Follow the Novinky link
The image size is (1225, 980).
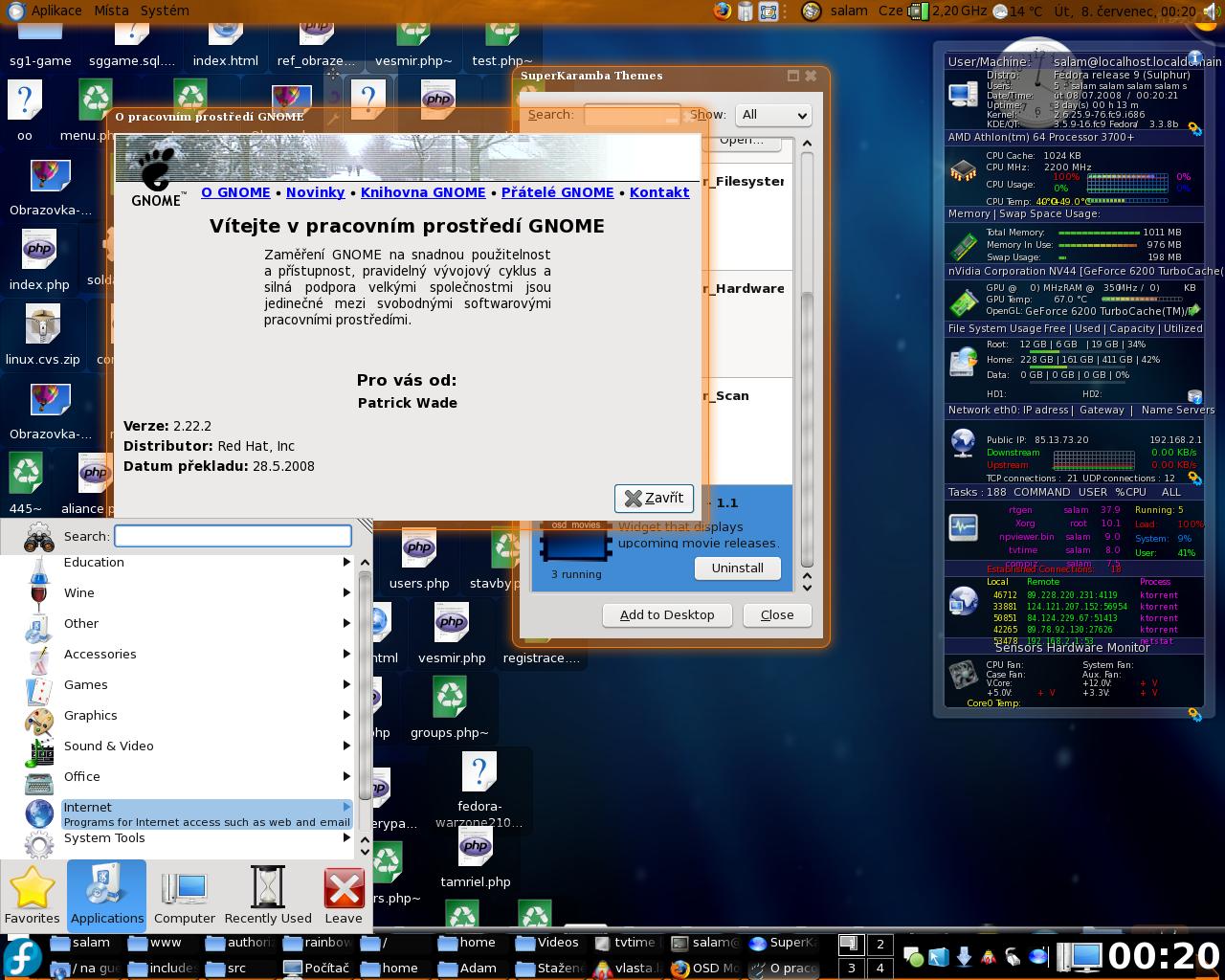(316, 192)
